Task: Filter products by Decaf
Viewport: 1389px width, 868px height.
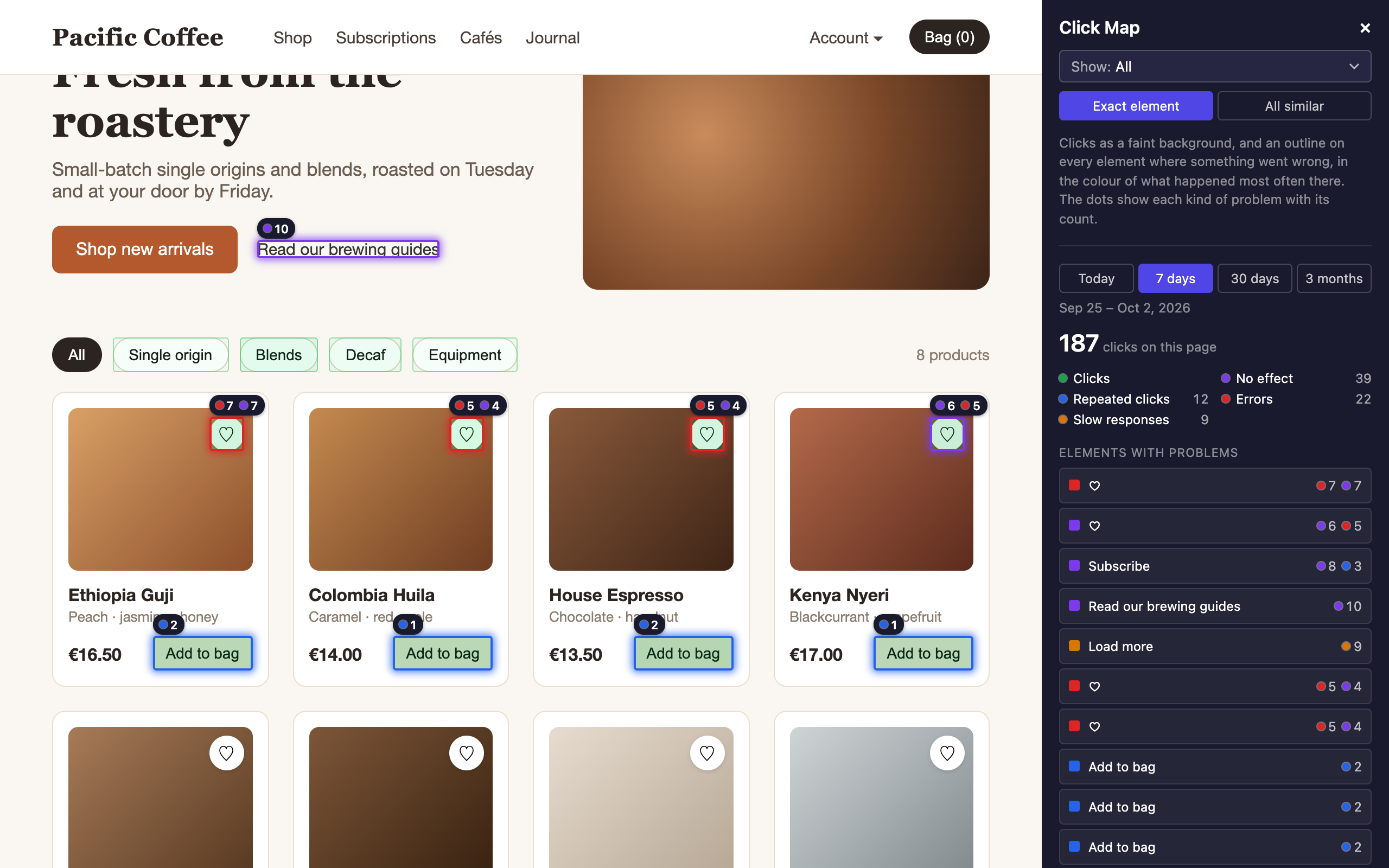Action: tap(365, 355)
